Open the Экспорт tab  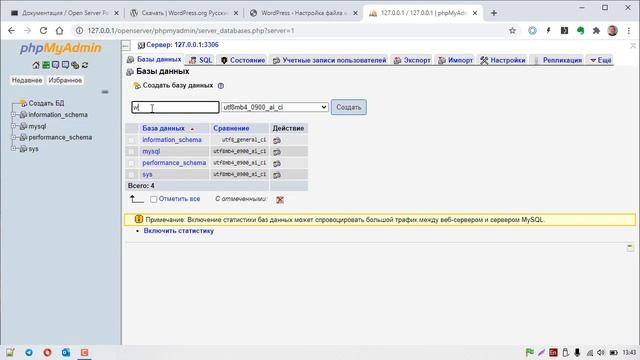[412, 60]
